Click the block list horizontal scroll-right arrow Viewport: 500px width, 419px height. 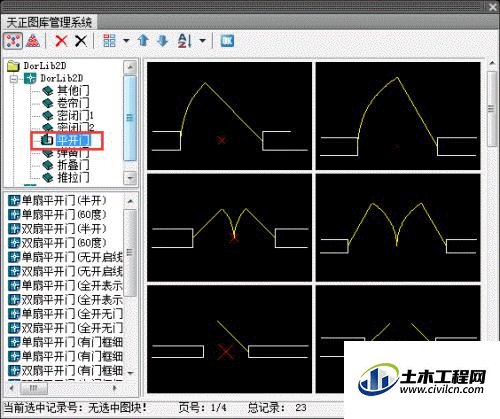pos(115,388)
